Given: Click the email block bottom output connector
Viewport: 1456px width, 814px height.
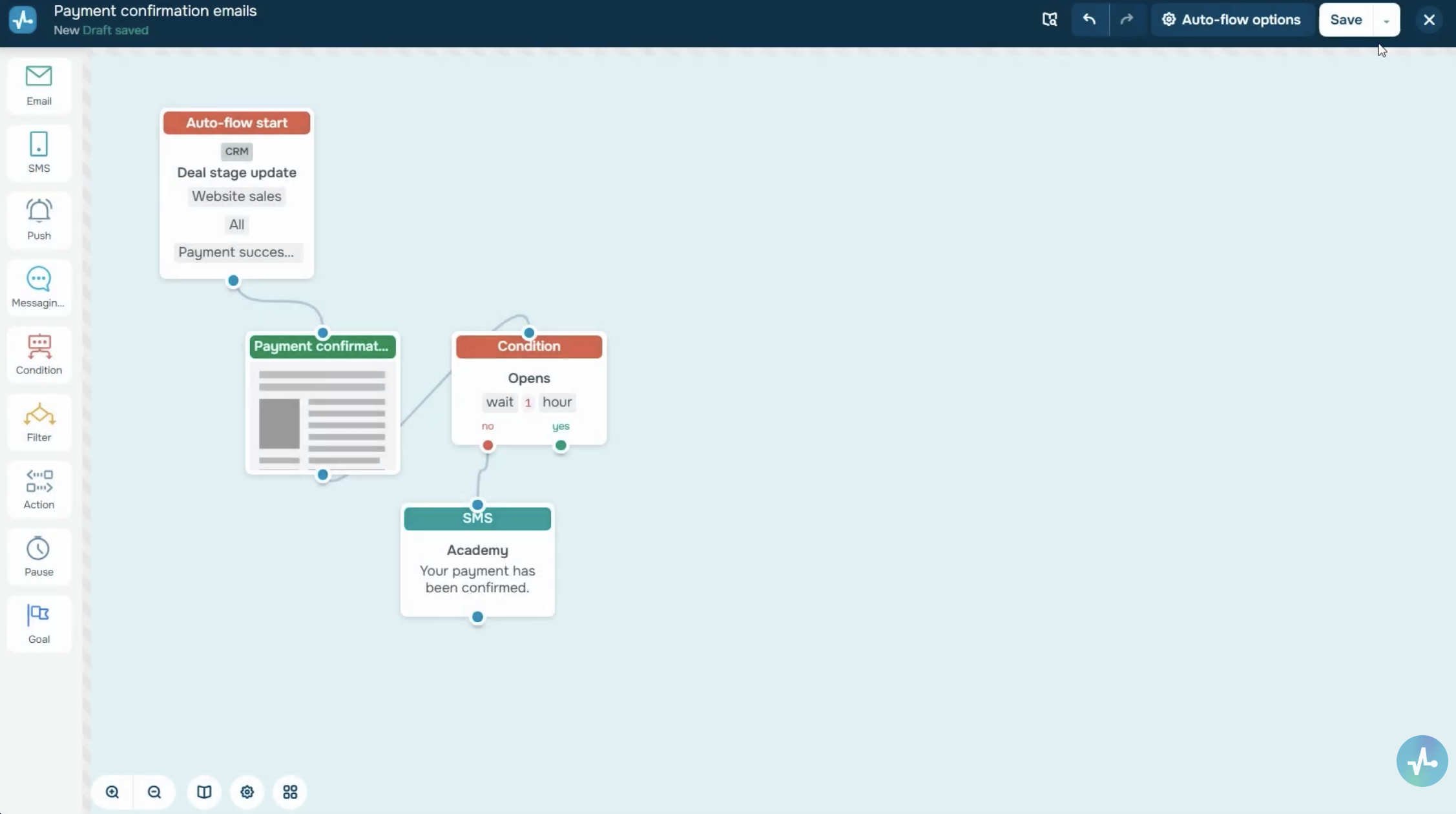Looking at the screenshot, I should click(x=322, y=475).
